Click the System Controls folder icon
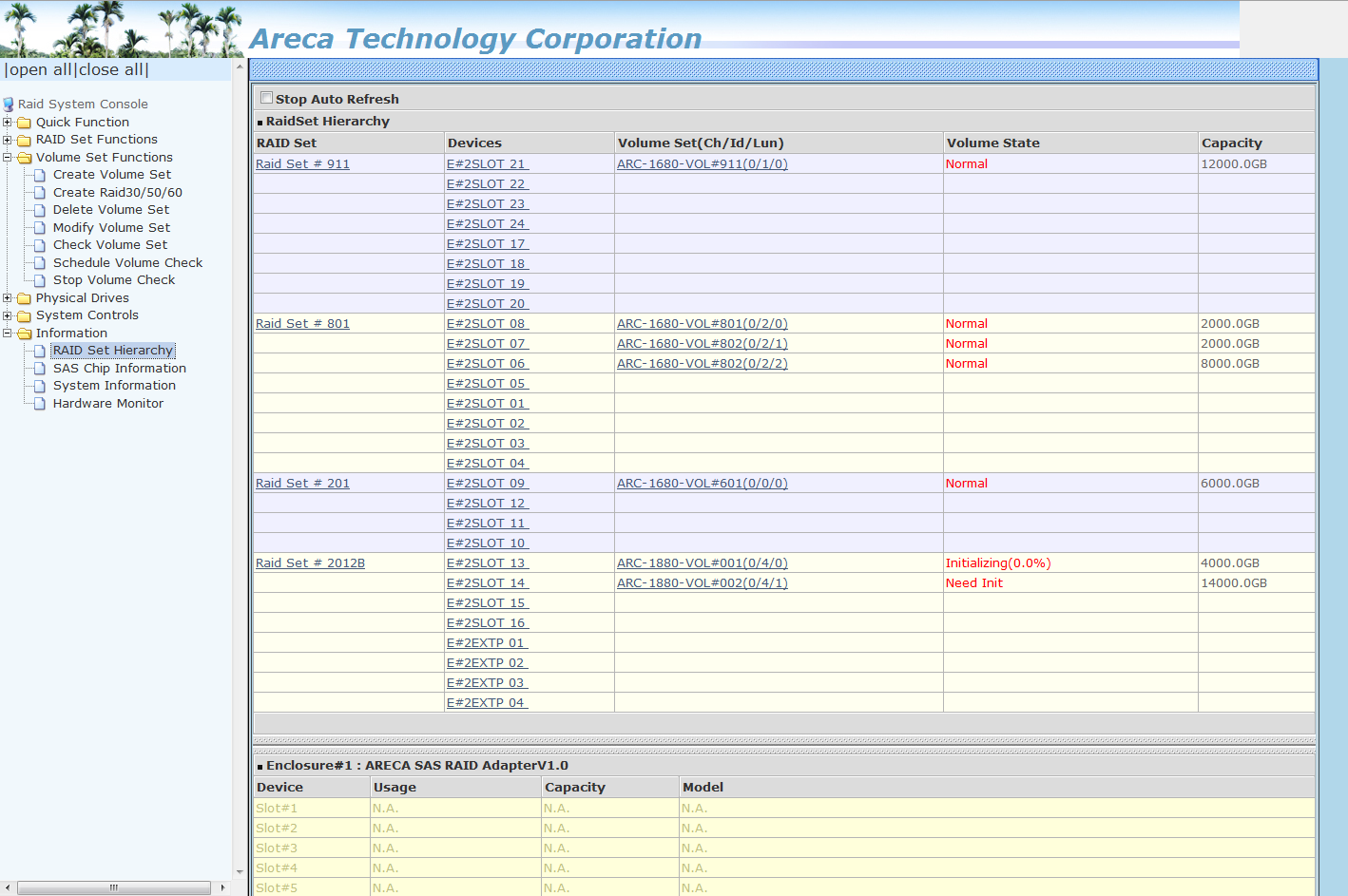The width and height of the screenshot is (1348, 896). click(x=24, y=315)
